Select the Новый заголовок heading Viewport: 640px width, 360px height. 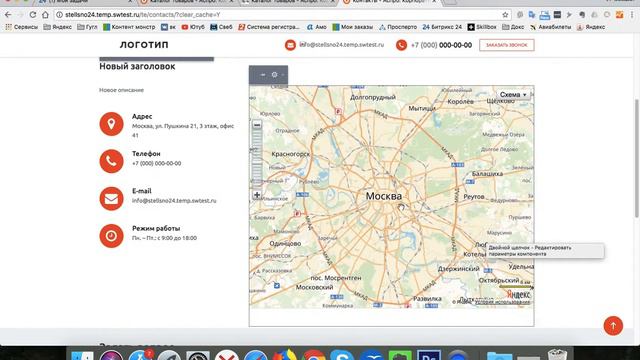[137, 66]
